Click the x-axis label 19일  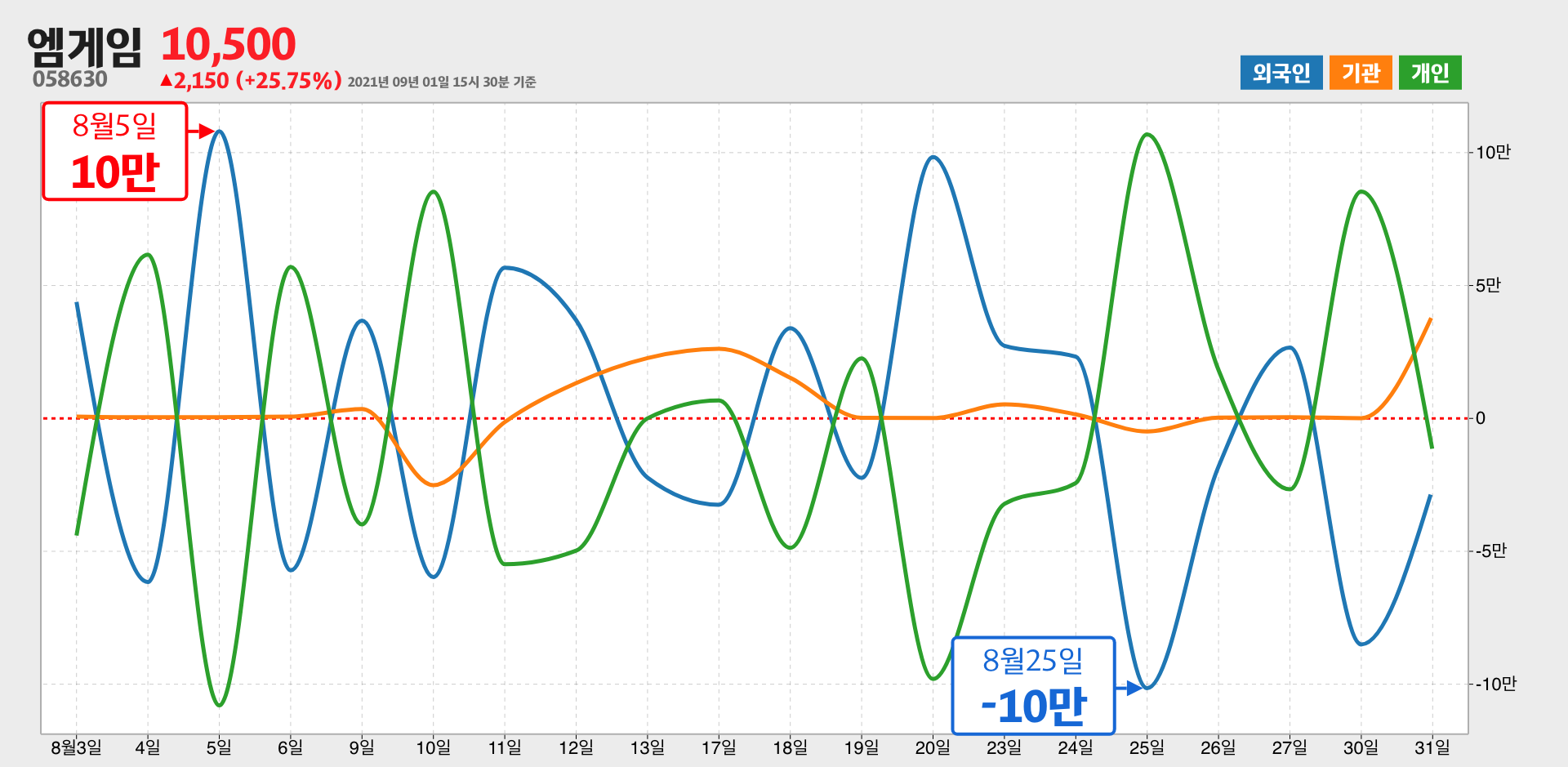862,747
